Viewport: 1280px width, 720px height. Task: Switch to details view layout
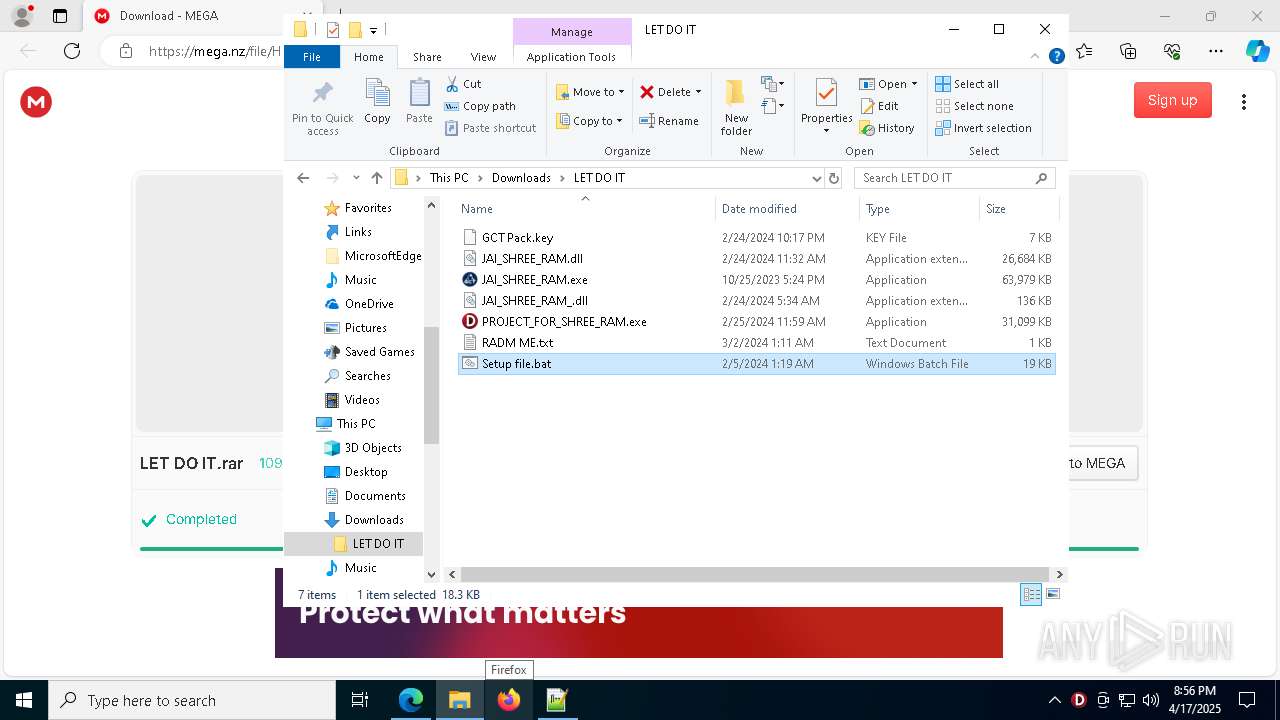[x=1031, y=594]
